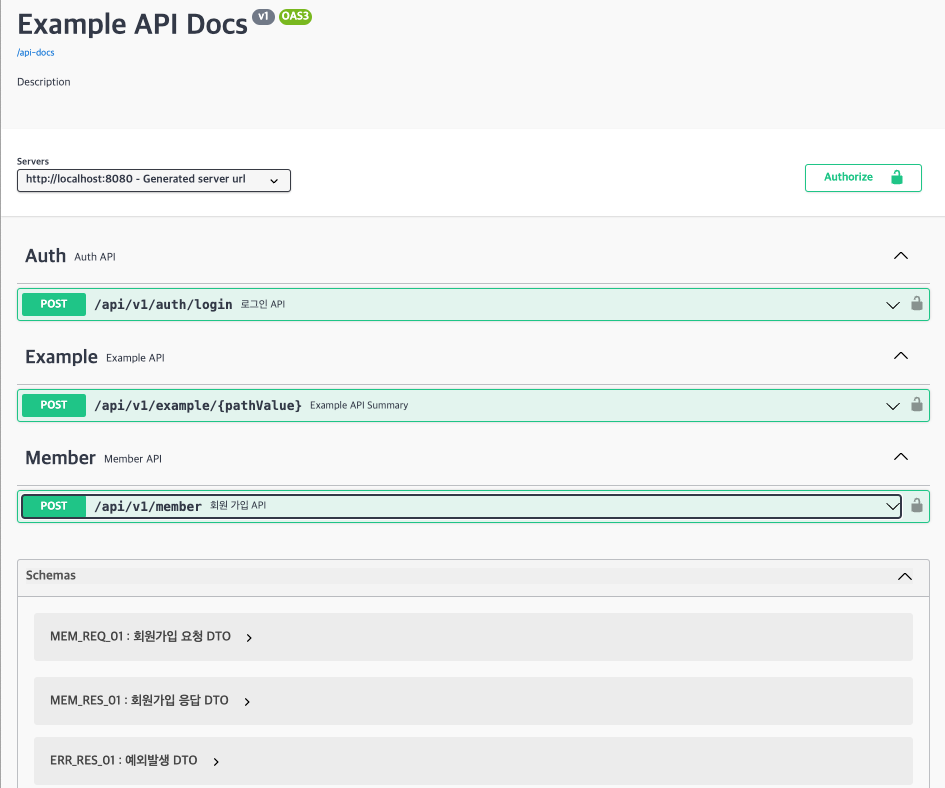The height and width of the screenshot is (788, 945).
Task: Click the lock icon on the login endpoint
Action: (x=917, y=303)
